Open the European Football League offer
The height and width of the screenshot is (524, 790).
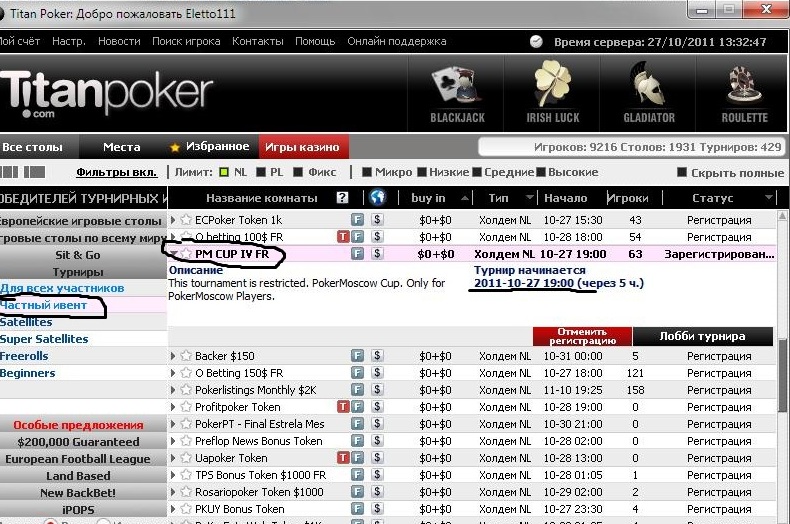(78, 459)
